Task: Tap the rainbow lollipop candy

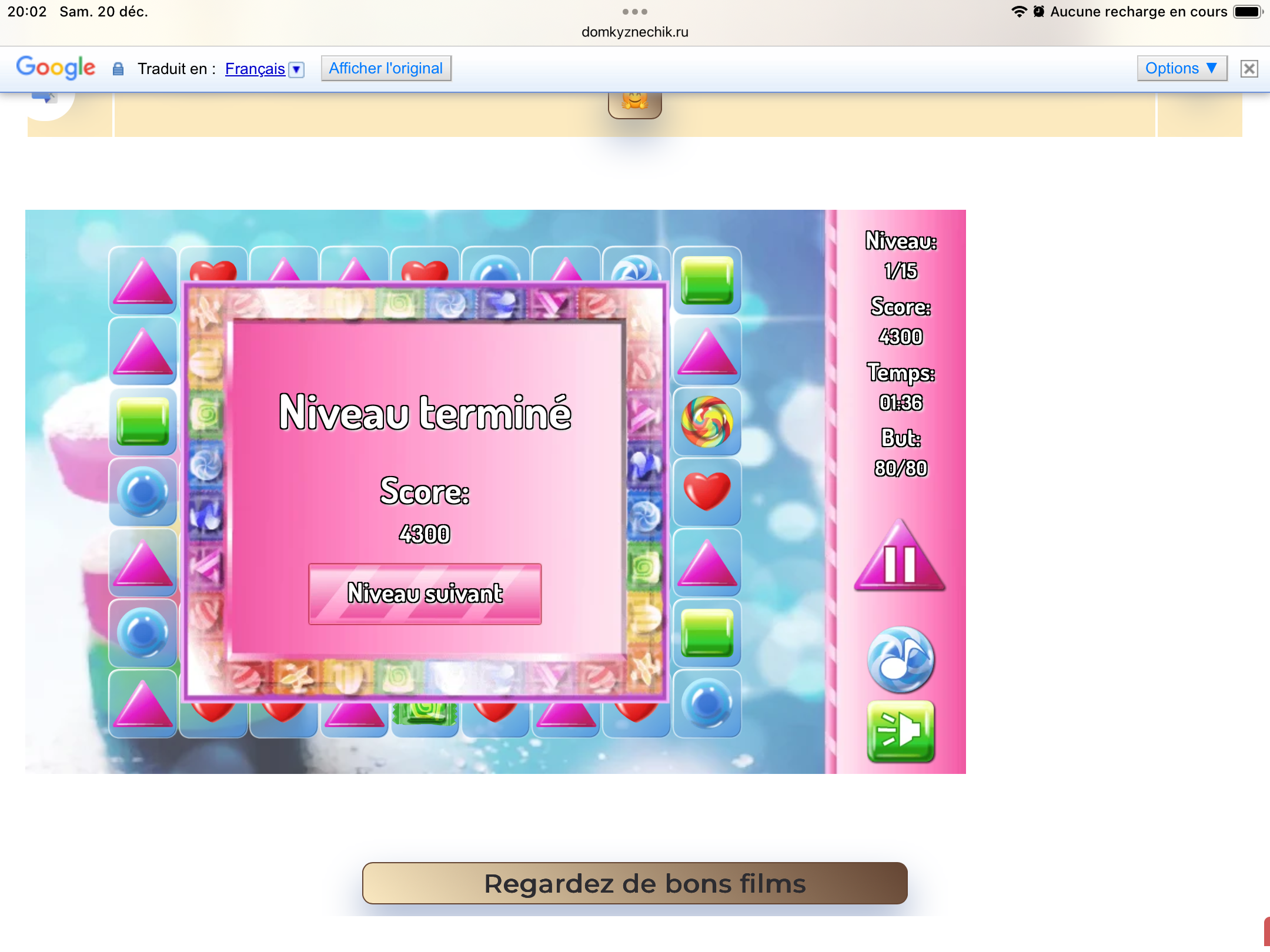Action: [x=707, y=421]
